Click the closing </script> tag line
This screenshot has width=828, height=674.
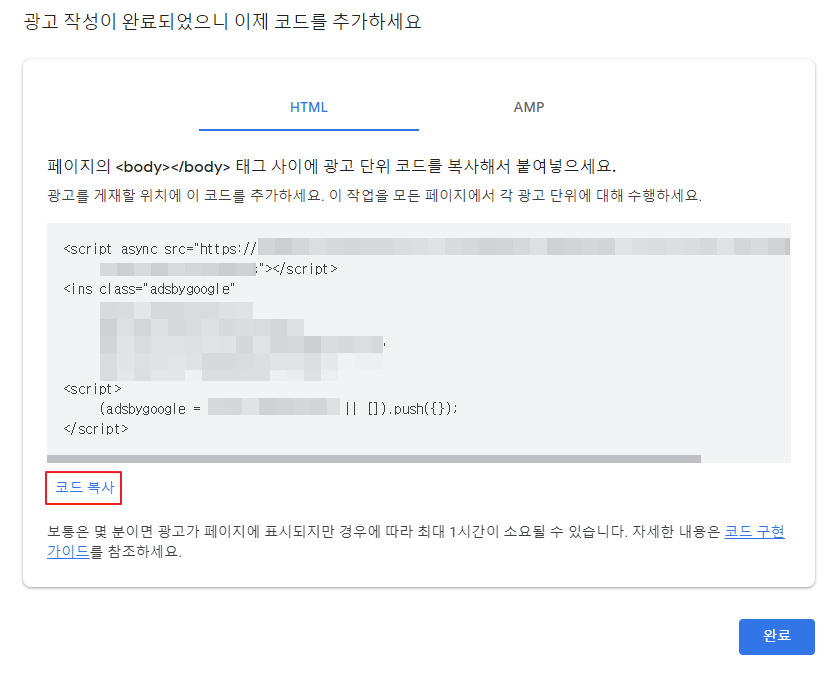pyautogui.click(x=96, y=429)
